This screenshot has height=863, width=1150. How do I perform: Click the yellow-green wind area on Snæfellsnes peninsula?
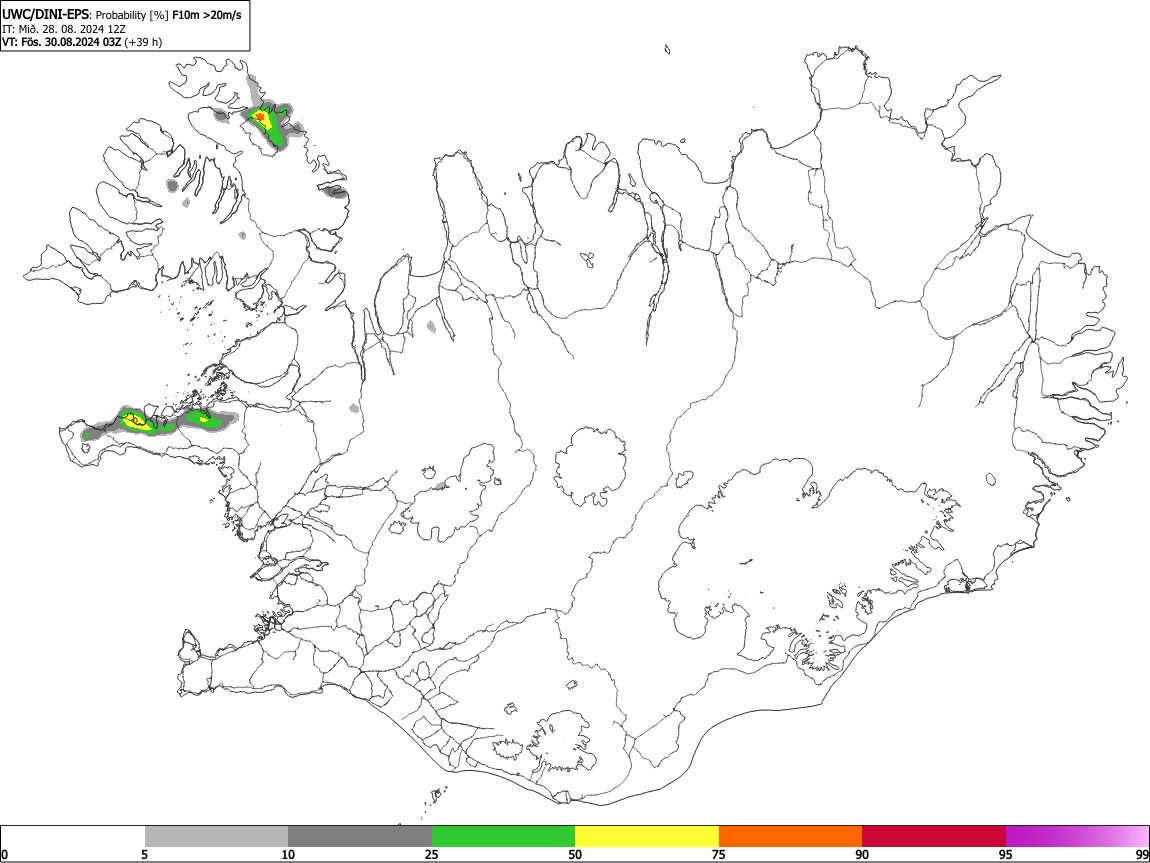coord(138,421)
